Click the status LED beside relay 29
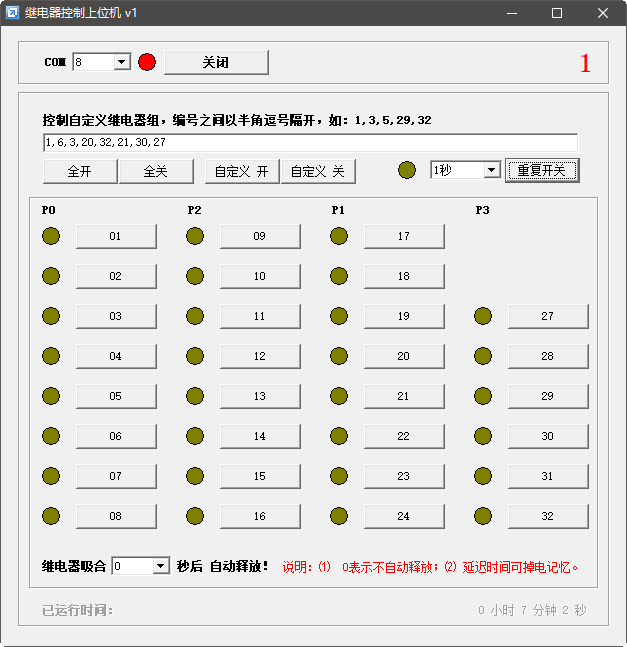Viewport: 627px width, 647px height. coord(483,396)
